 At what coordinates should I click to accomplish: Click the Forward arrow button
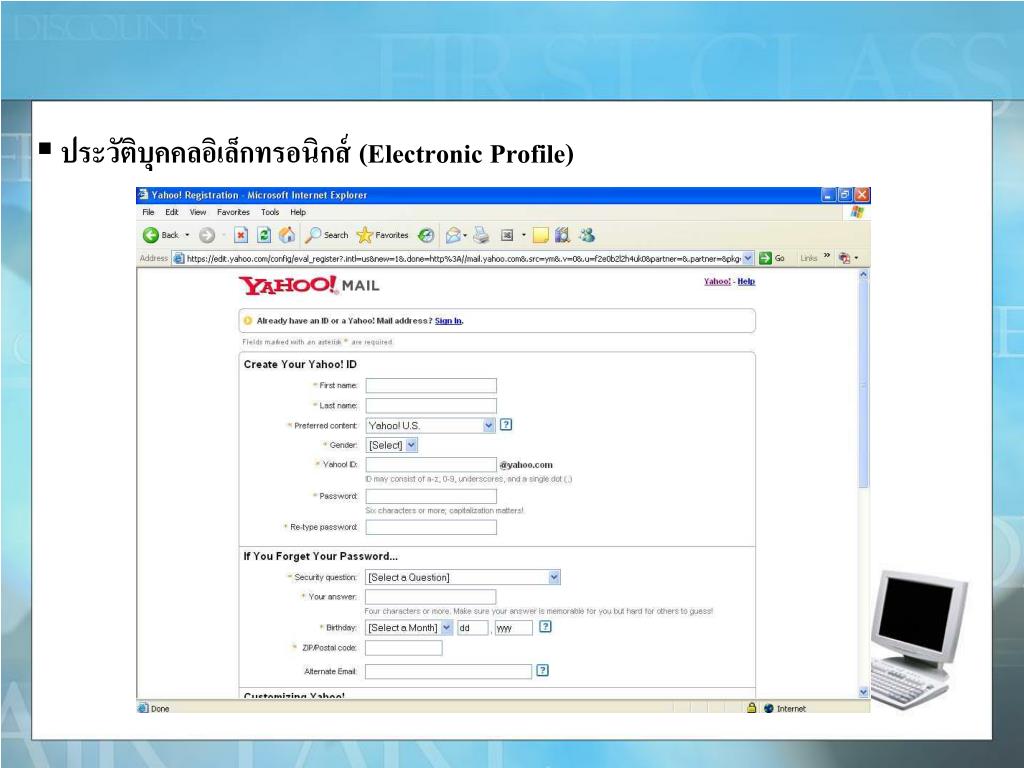207,235
